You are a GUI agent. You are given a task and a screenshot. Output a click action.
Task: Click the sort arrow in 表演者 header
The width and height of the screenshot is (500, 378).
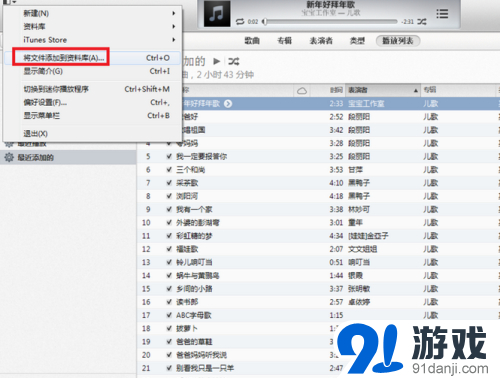click(x=416, y=90)
